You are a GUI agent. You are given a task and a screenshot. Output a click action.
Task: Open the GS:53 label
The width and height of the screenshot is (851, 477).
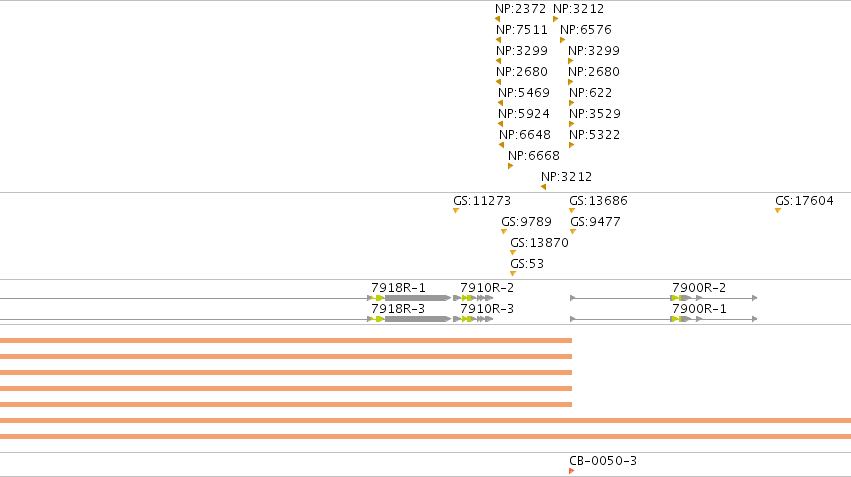[x=527, y=264]
